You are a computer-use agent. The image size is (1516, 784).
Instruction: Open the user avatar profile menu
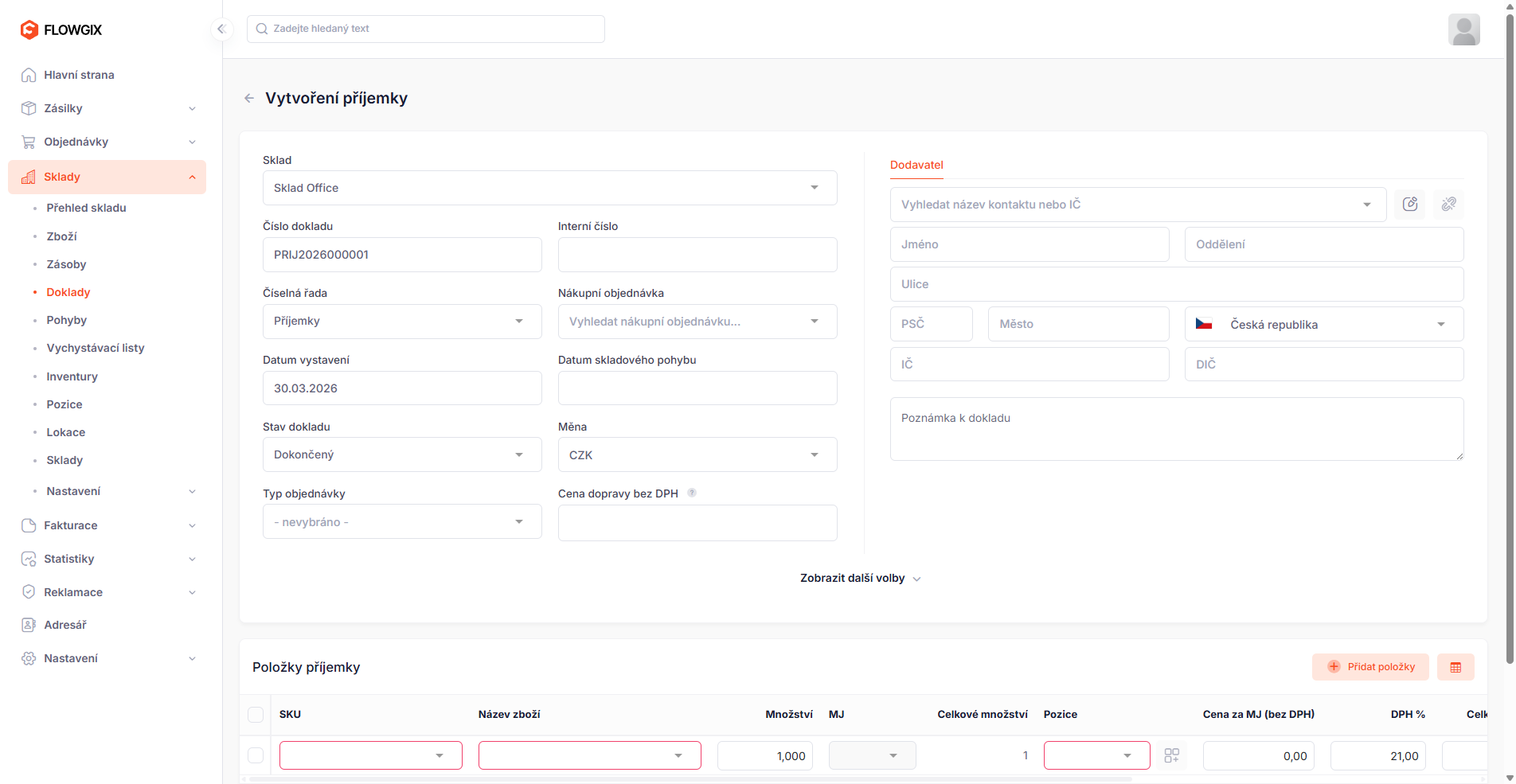1463,29
